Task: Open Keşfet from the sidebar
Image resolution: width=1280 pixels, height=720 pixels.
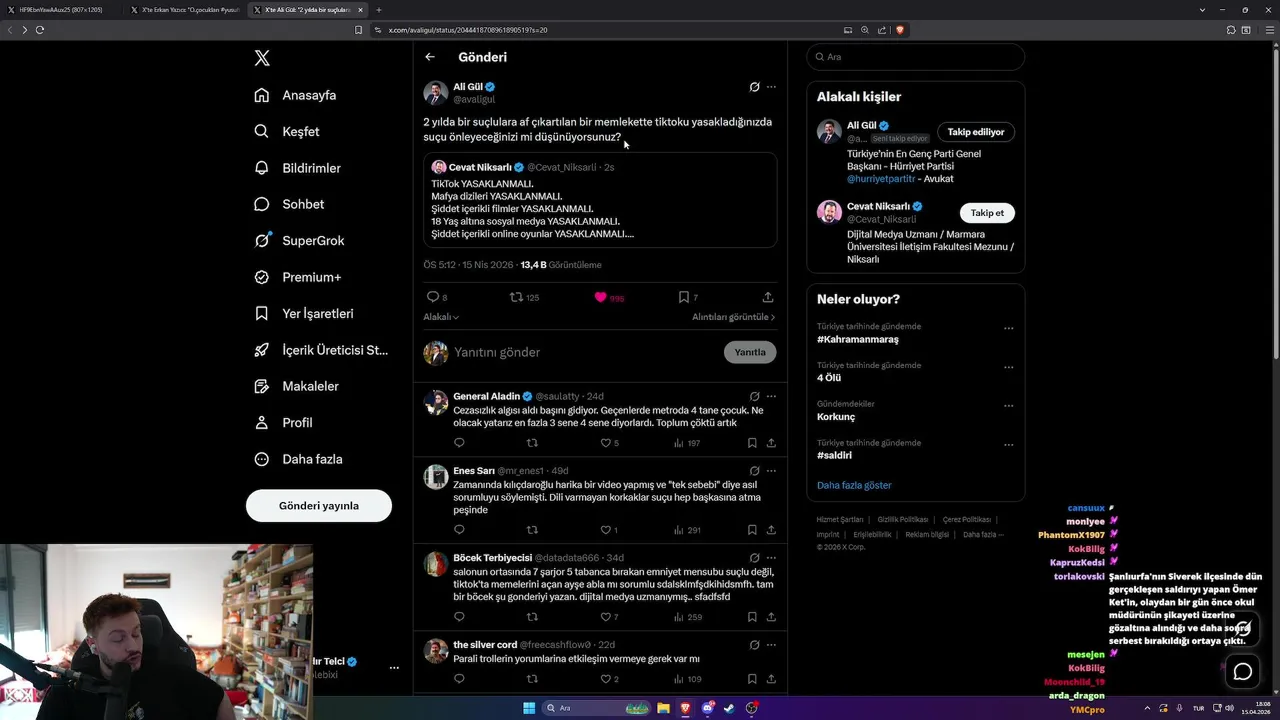Action: [287, 131]
